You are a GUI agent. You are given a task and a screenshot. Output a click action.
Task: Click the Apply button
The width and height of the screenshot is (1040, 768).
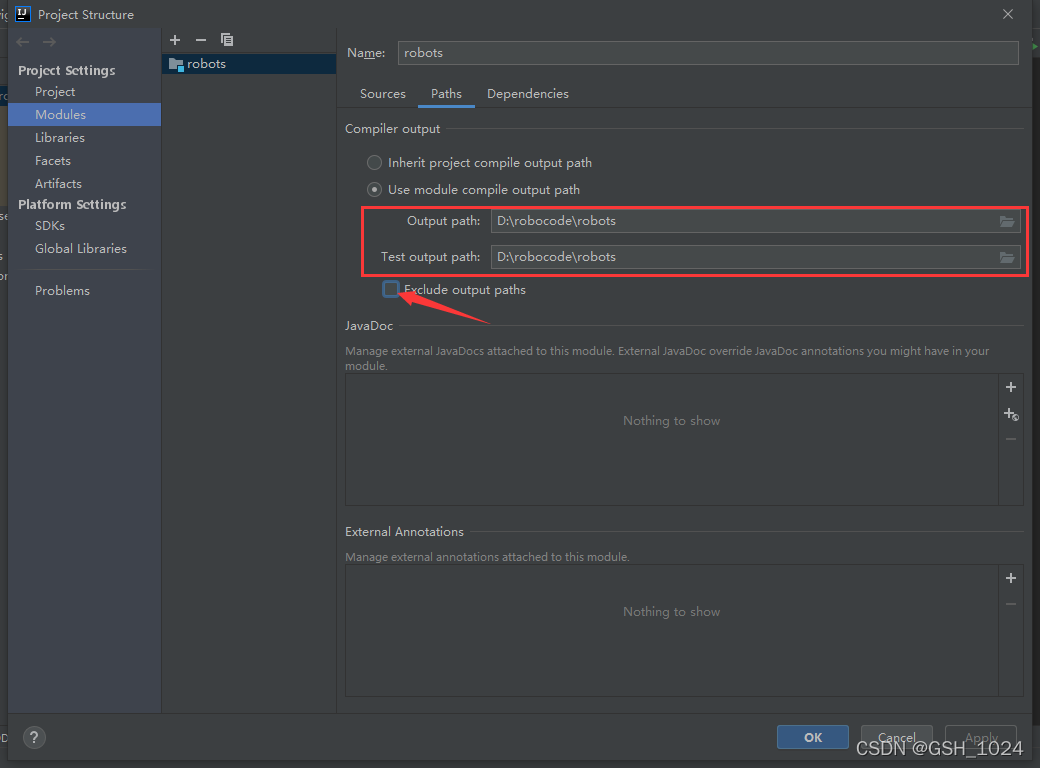pyautogui.click(x=980, y=737)
